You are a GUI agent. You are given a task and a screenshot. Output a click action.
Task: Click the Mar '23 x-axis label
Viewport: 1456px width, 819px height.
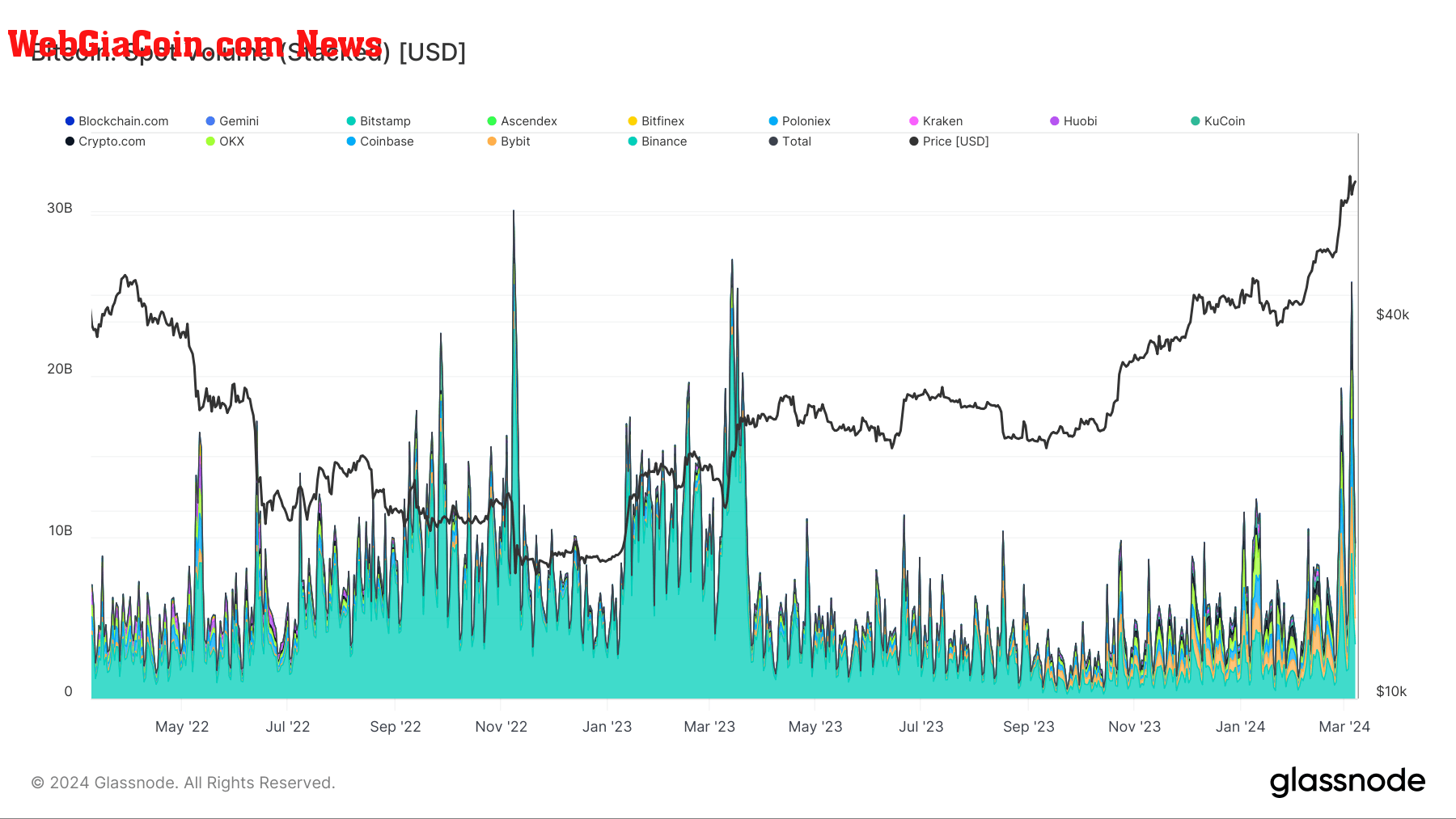pos(709,727)
